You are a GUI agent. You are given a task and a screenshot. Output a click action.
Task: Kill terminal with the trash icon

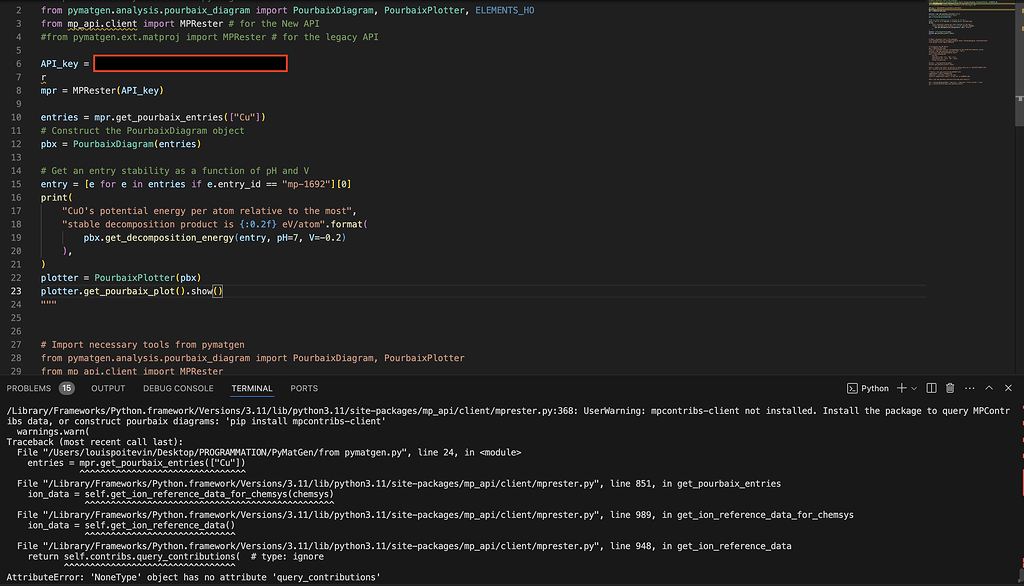(950, 388)
